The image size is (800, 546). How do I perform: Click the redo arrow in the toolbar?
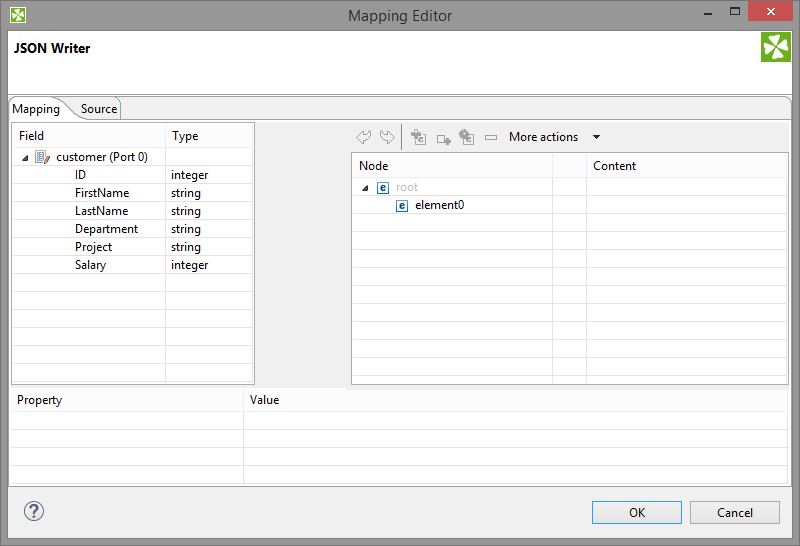click(387, 137)
